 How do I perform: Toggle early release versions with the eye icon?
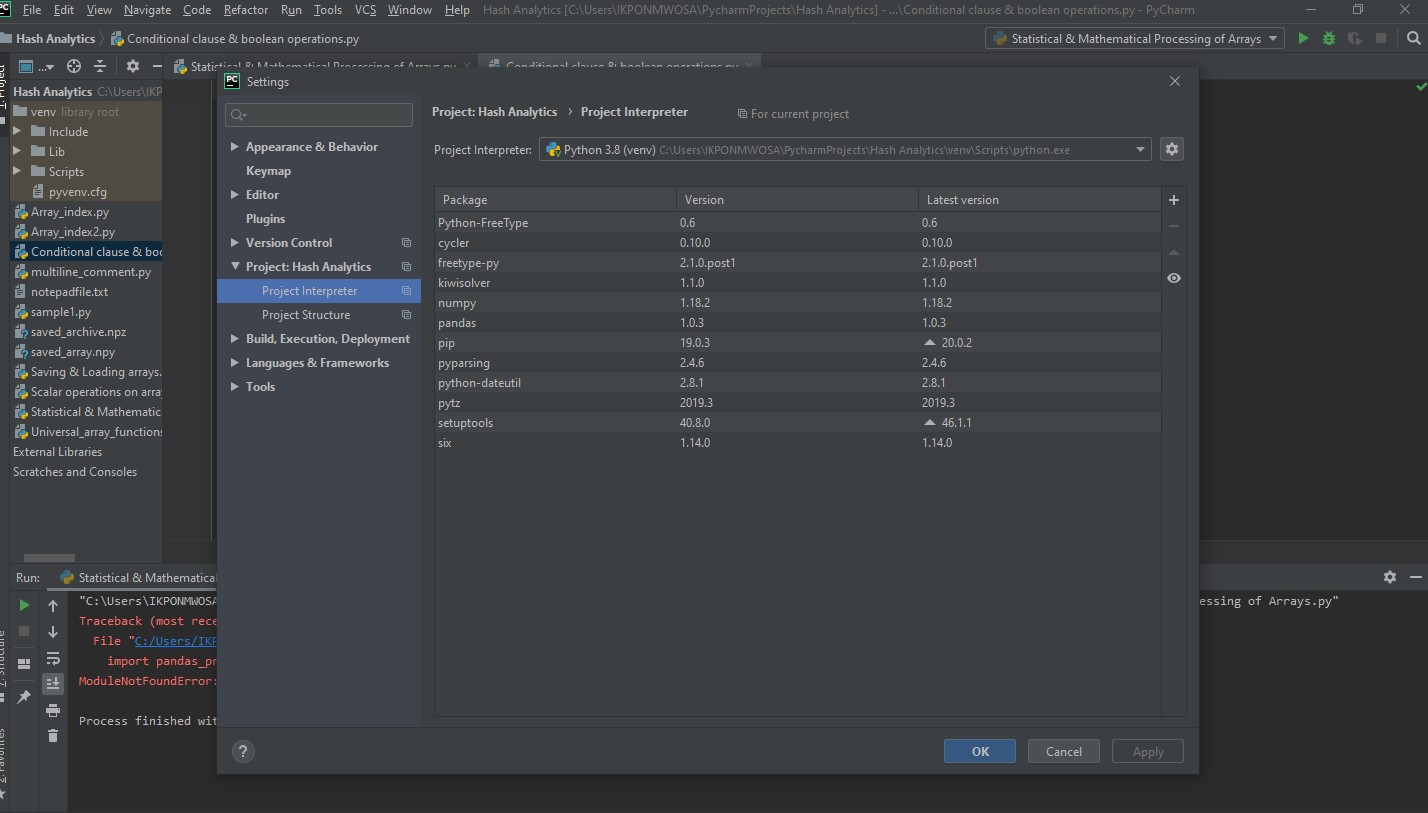tap(1174, 277)
